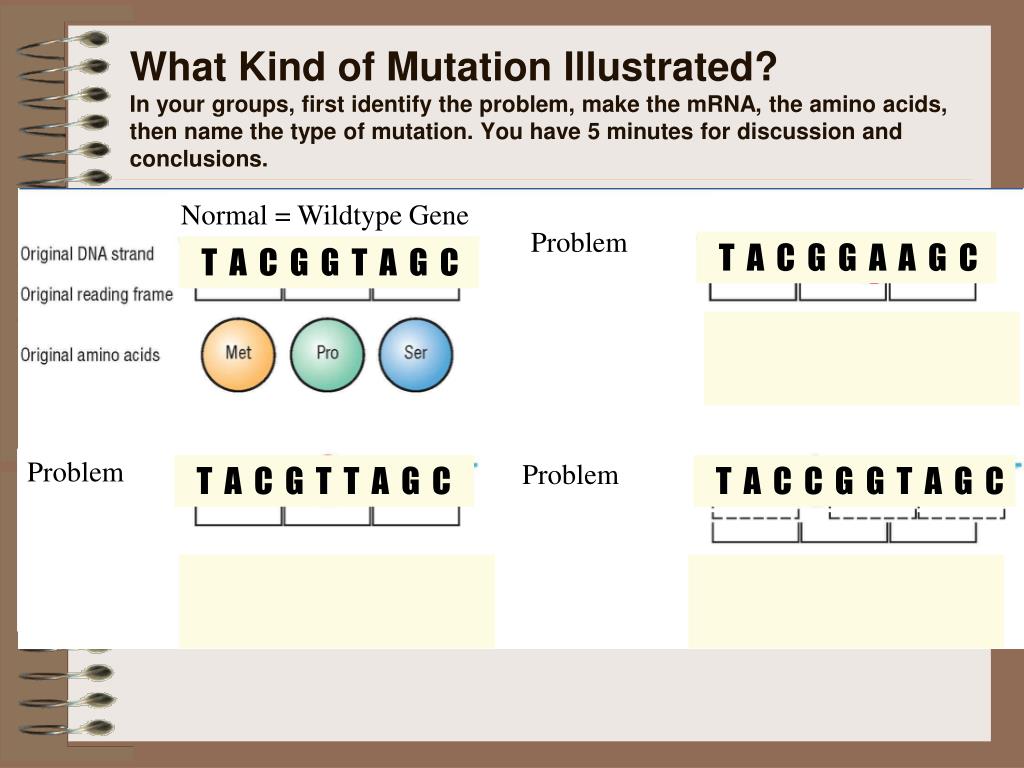Click the instructions paragraph about group discussion
This screenshot has width=1024, height=768.
coord(538,131)
